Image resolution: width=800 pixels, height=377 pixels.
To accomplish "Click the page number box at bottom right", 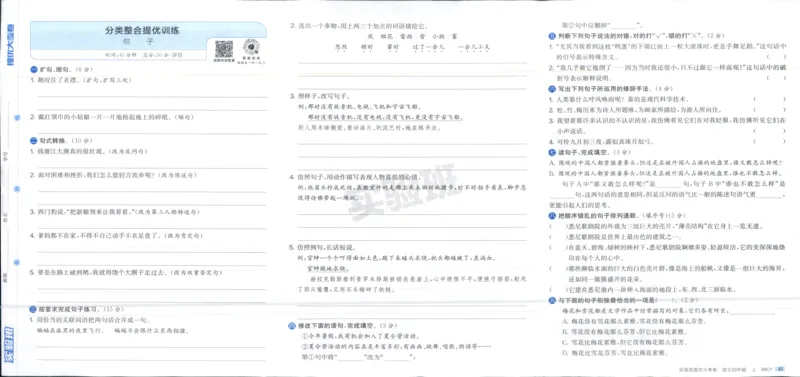I will [x=780, y=369].
